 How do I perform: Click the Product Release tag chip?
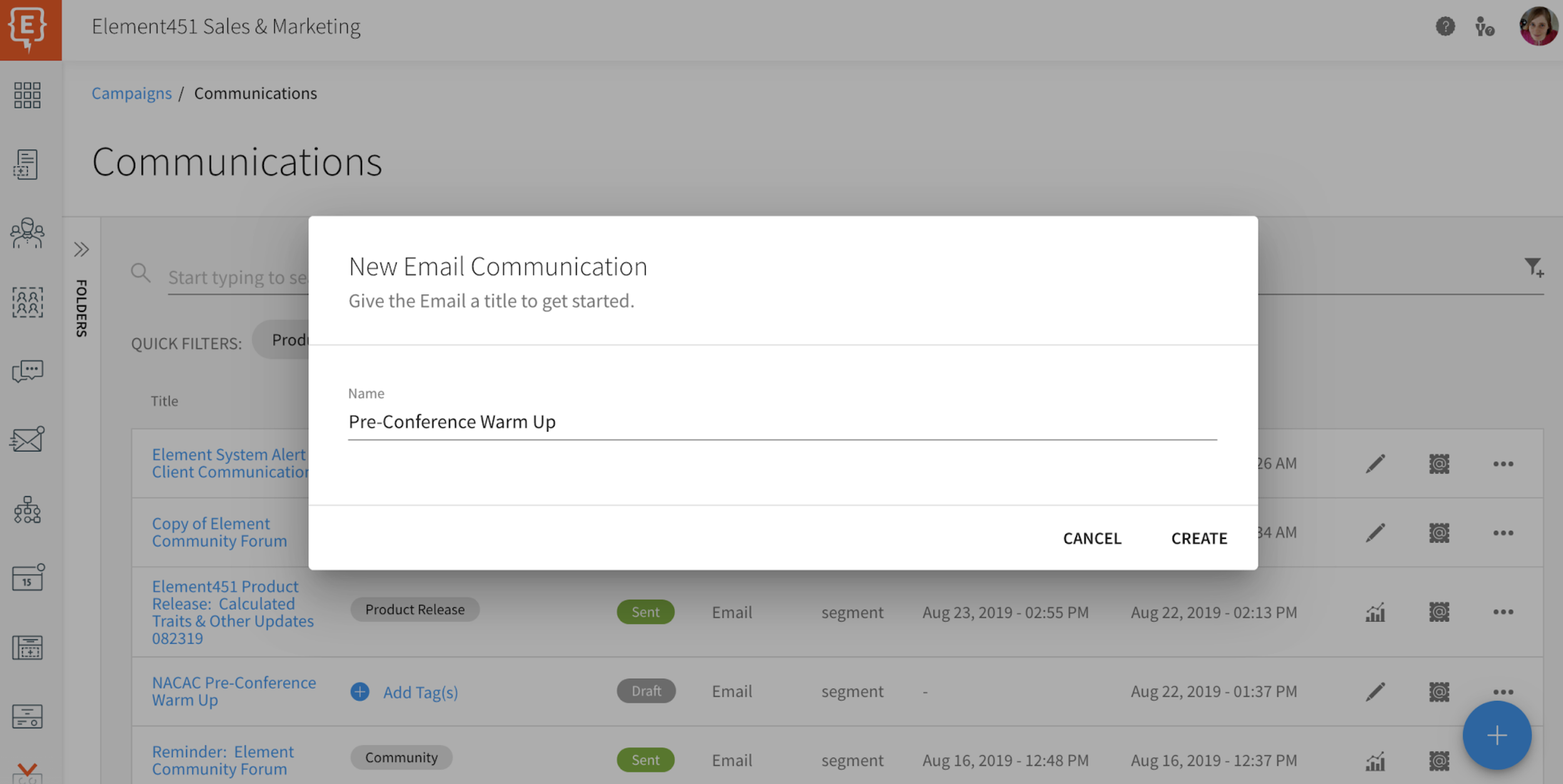click(415, 610)
